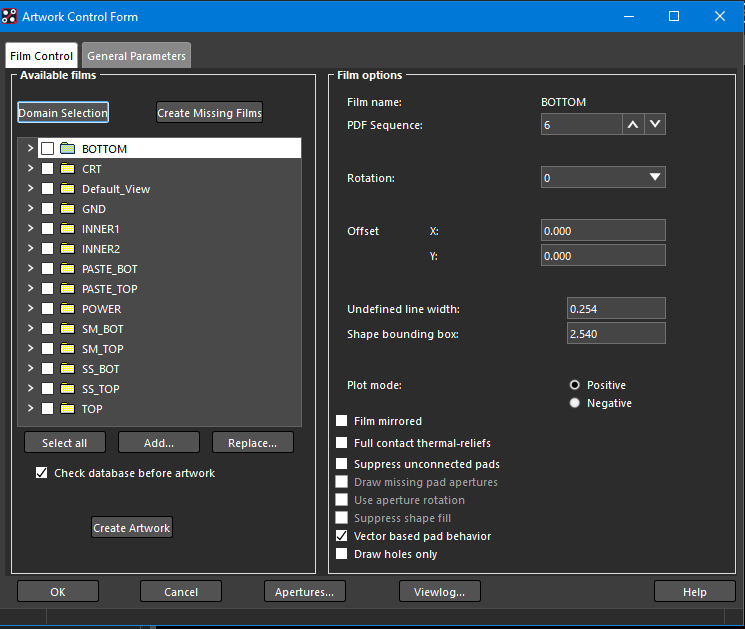Click the Shape bounding box field
Viewport: 745px width, 629px height.
pos(616,334)
